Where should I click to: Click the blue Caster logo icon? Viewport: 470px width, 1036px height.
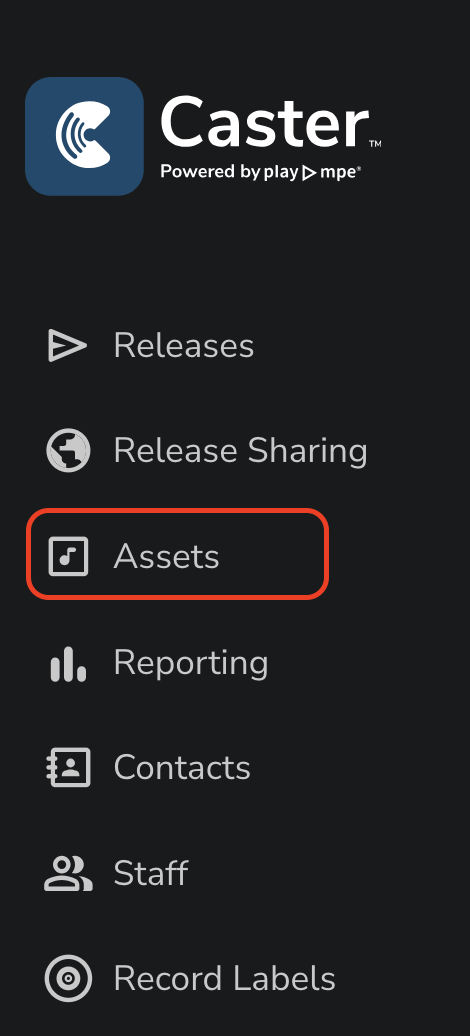[x=84, y=136]
